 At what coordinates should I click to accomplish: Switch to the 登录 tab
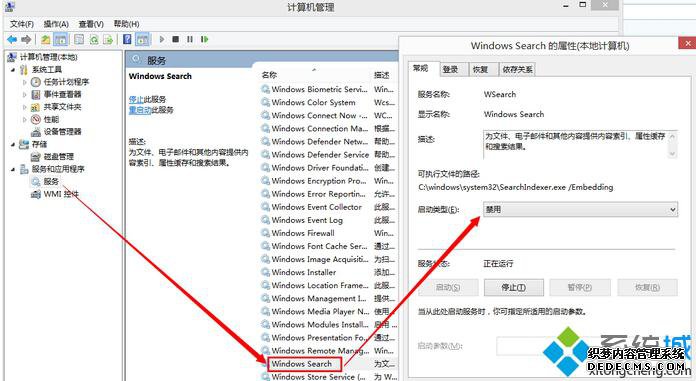451,69
